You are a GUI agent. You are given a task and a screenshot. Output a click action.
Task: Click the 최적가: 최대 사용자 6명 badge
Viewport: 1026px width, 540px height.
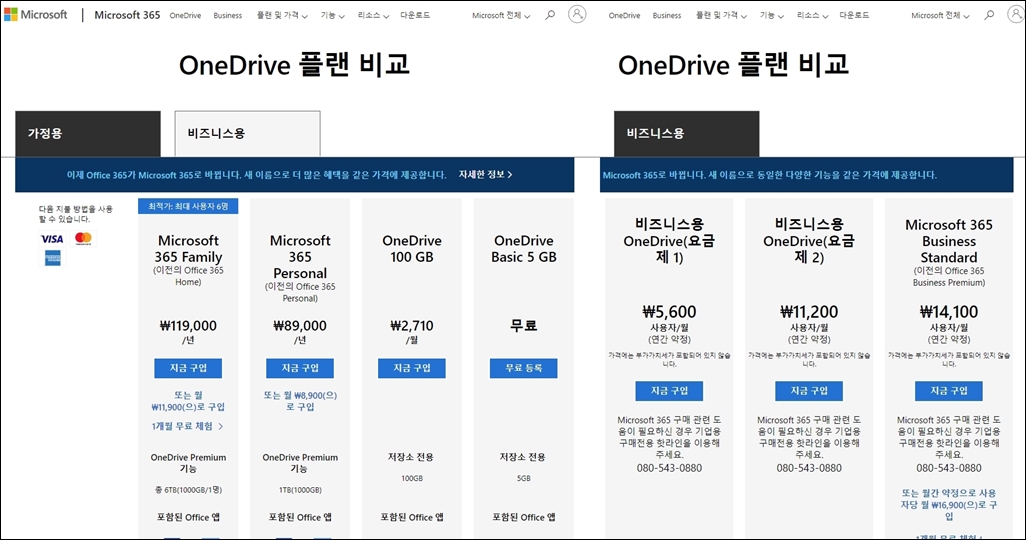pos(188,206)
